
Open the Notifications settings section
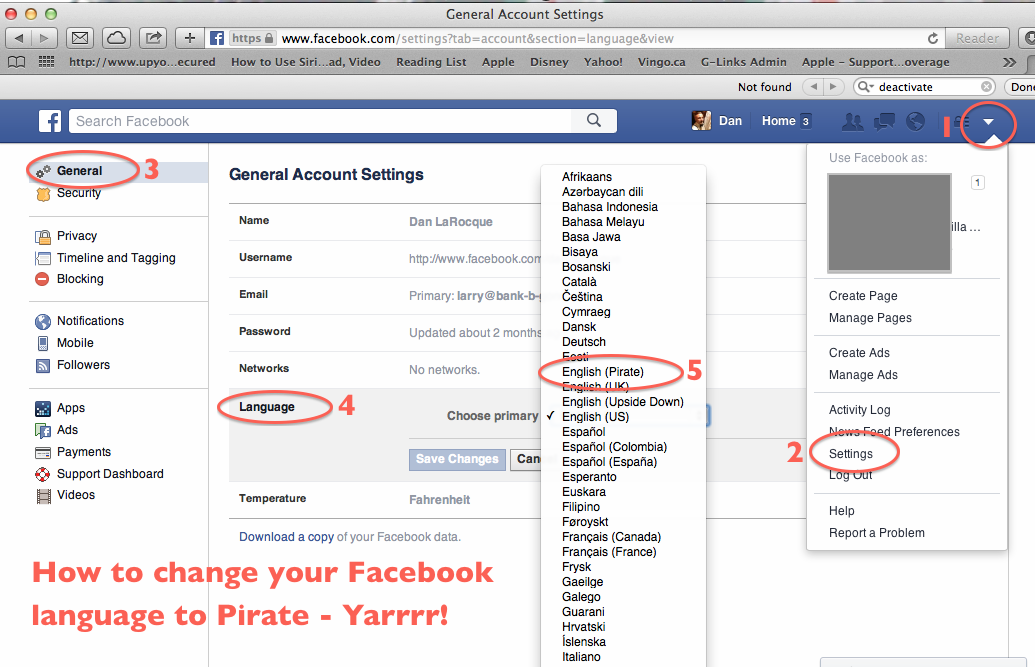(x=90, y=321)
